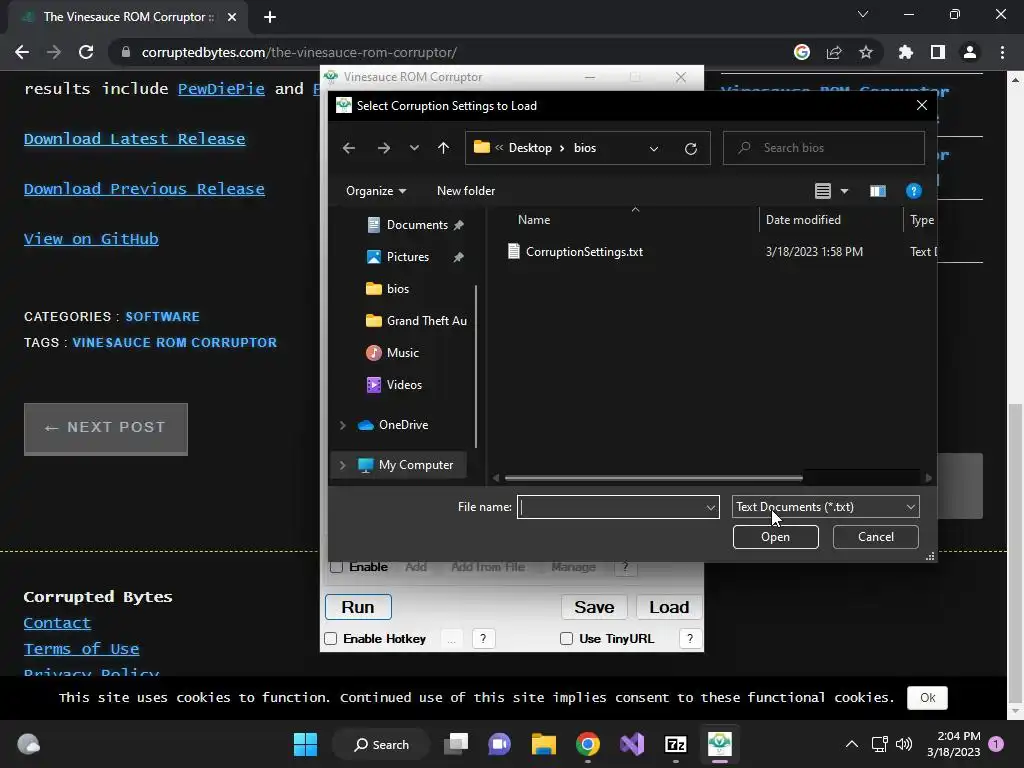
Task: Expand the My Computer tree node
Action: 343,465
